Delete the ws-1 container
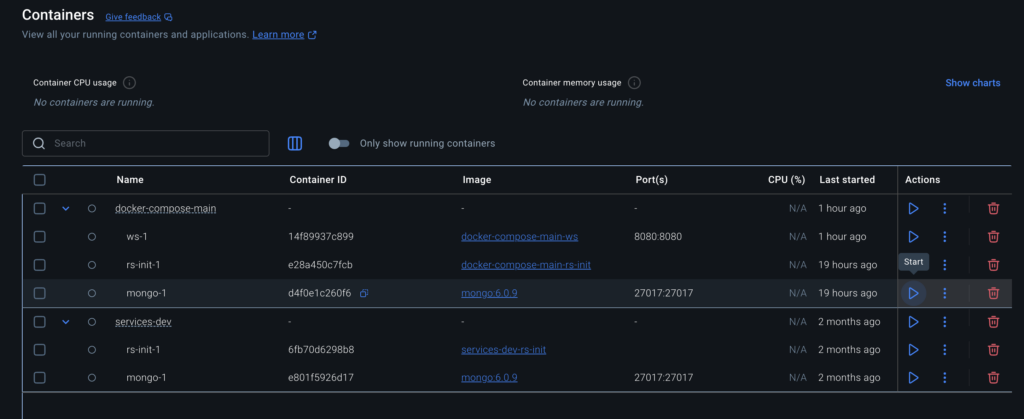1024x419 pixels. (x=993, y=237)
